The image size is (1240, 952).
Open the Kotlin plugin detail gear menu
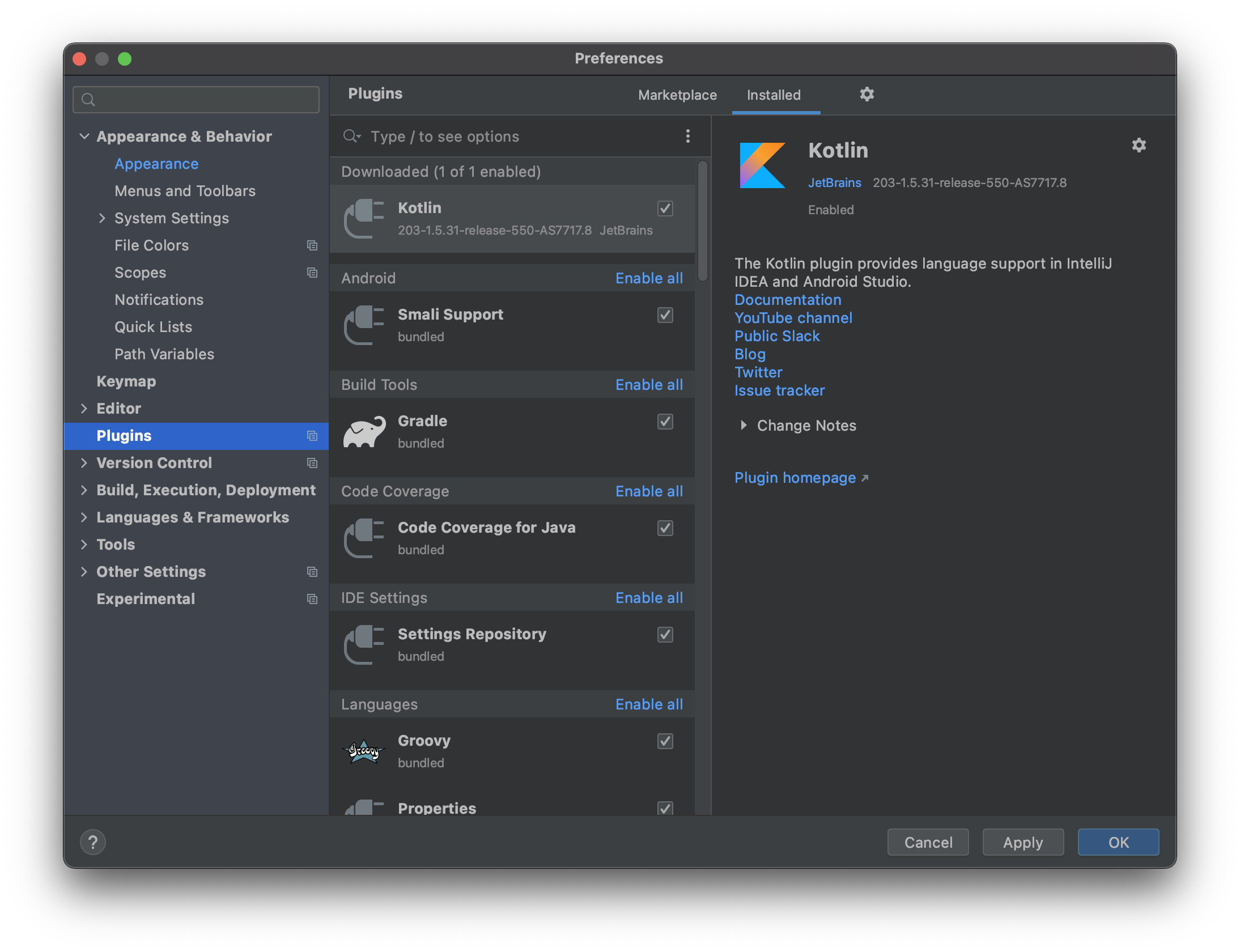1139,146
